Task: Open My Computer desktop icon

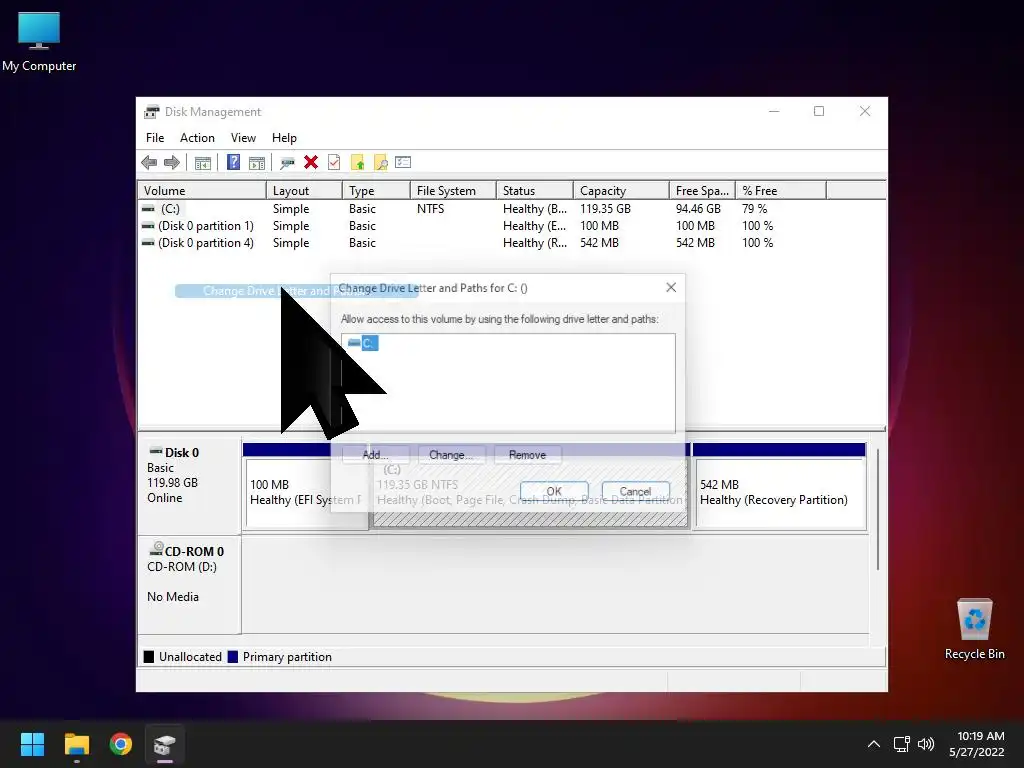Action: click(39, 42)
